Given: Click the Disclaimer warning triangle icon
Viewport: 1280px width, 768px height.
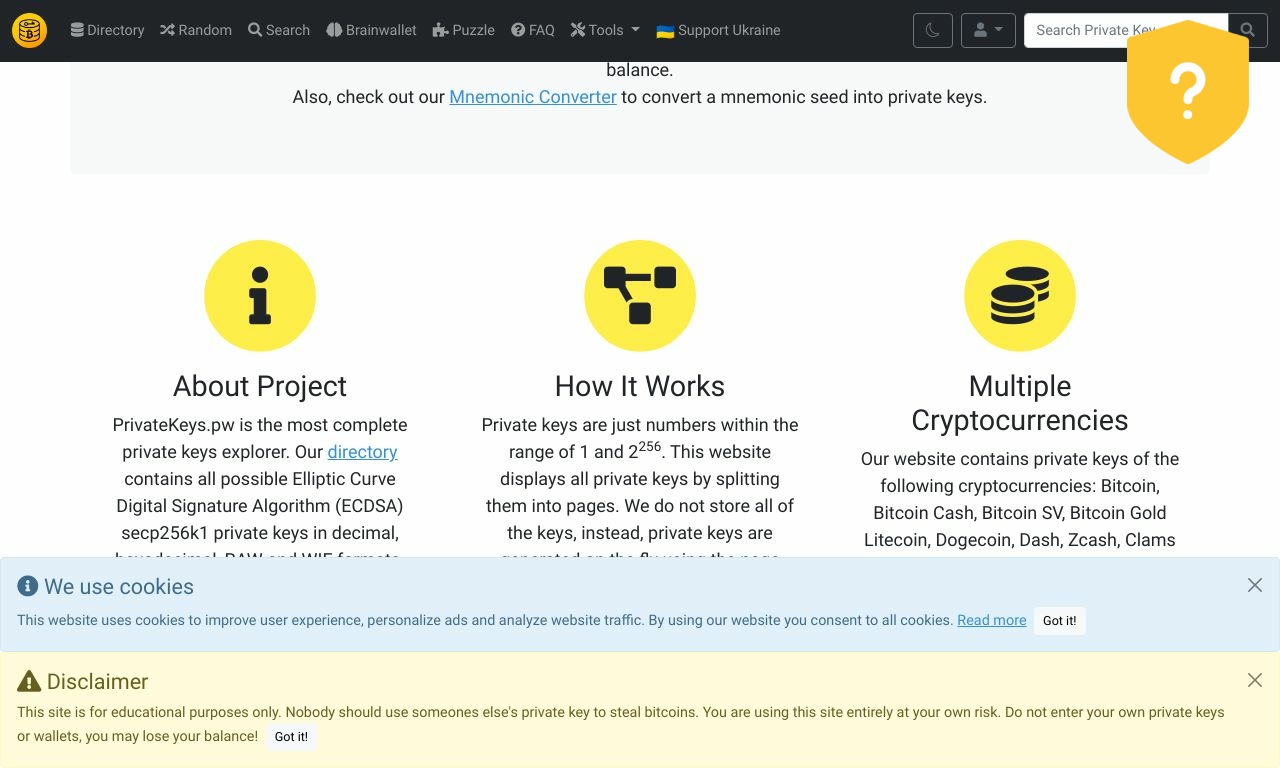Looking at the screenshot, I should 29,681.
